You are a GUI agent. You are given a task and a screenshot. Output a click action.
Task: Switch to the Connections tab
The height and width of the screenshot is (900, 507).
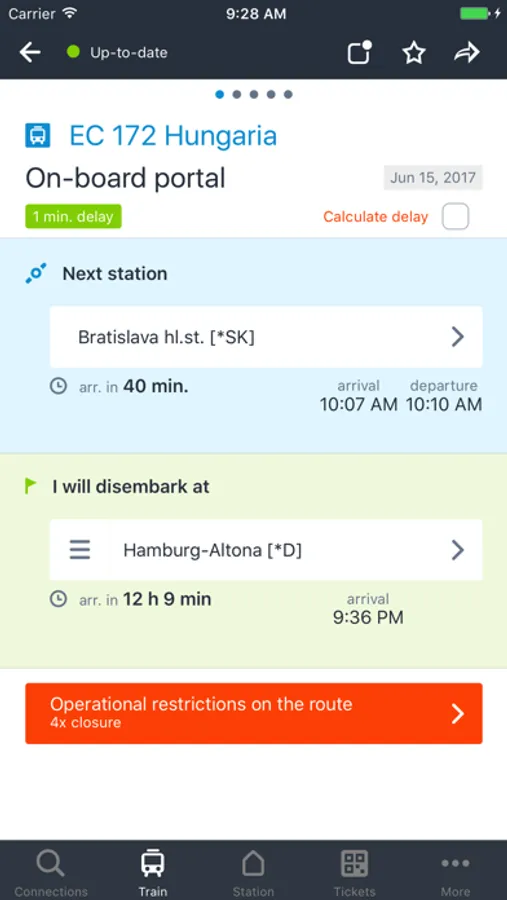point(51,872)
